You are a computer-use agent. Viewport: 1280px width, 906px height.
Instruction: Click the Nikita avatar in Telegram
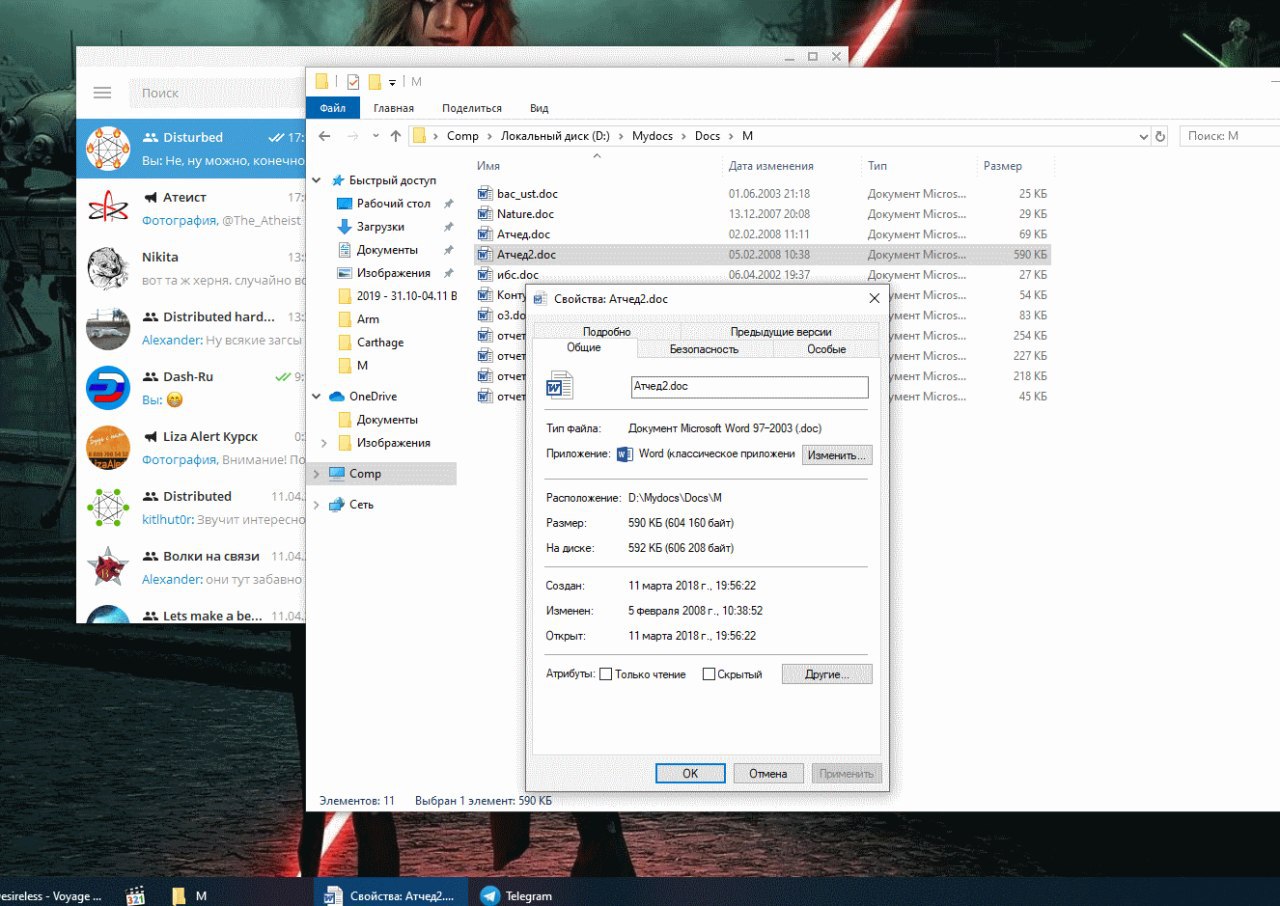[x=108, y=269]
